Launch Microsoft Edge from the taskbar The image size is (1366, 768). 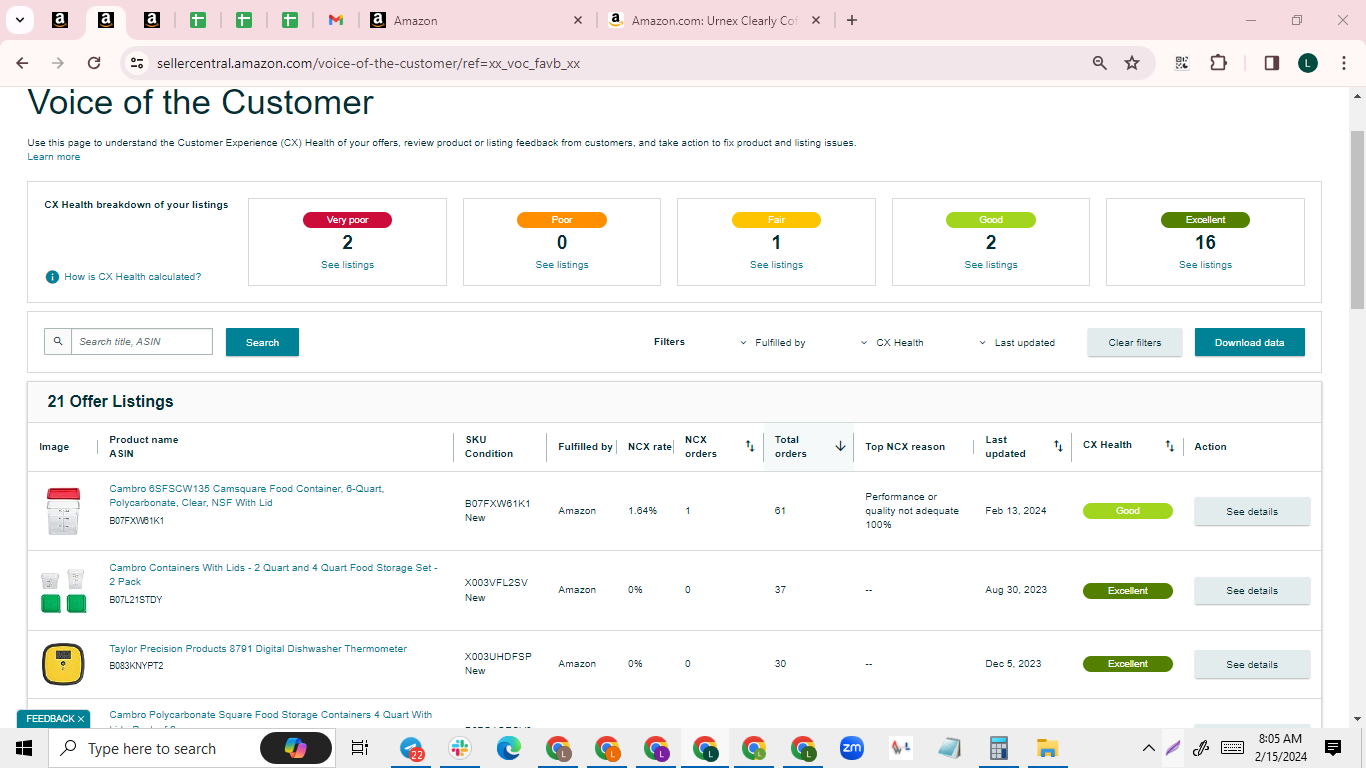[x=509, y=748]
